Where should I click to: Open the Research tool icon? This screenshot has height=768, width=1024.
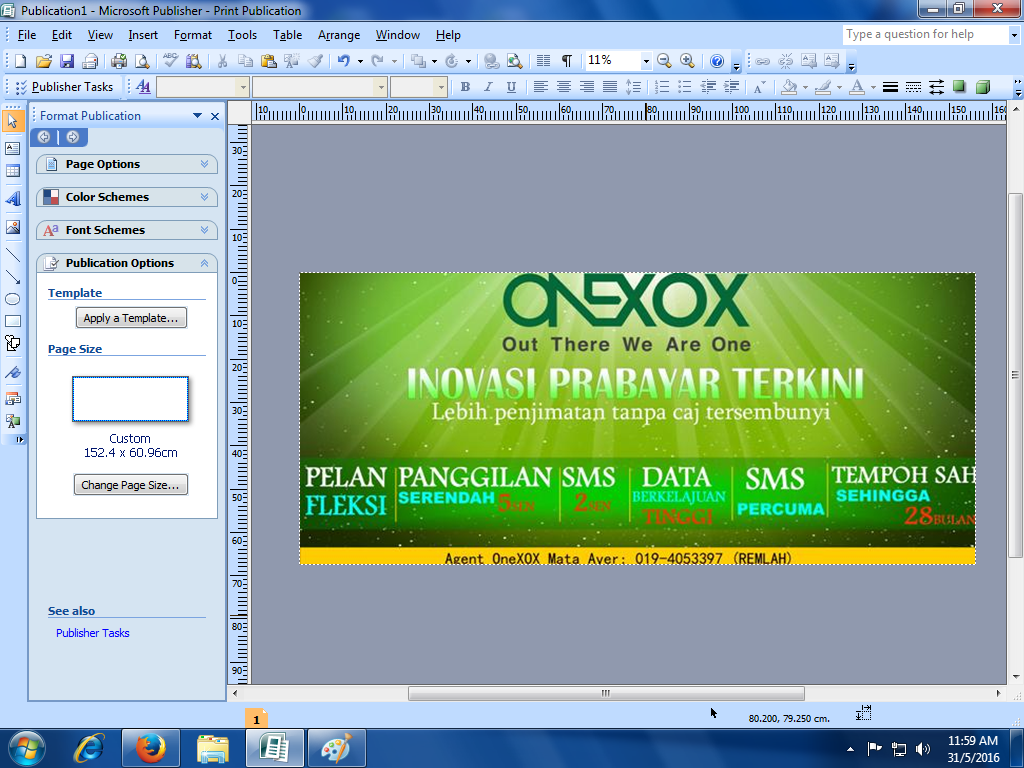point(193,61)
